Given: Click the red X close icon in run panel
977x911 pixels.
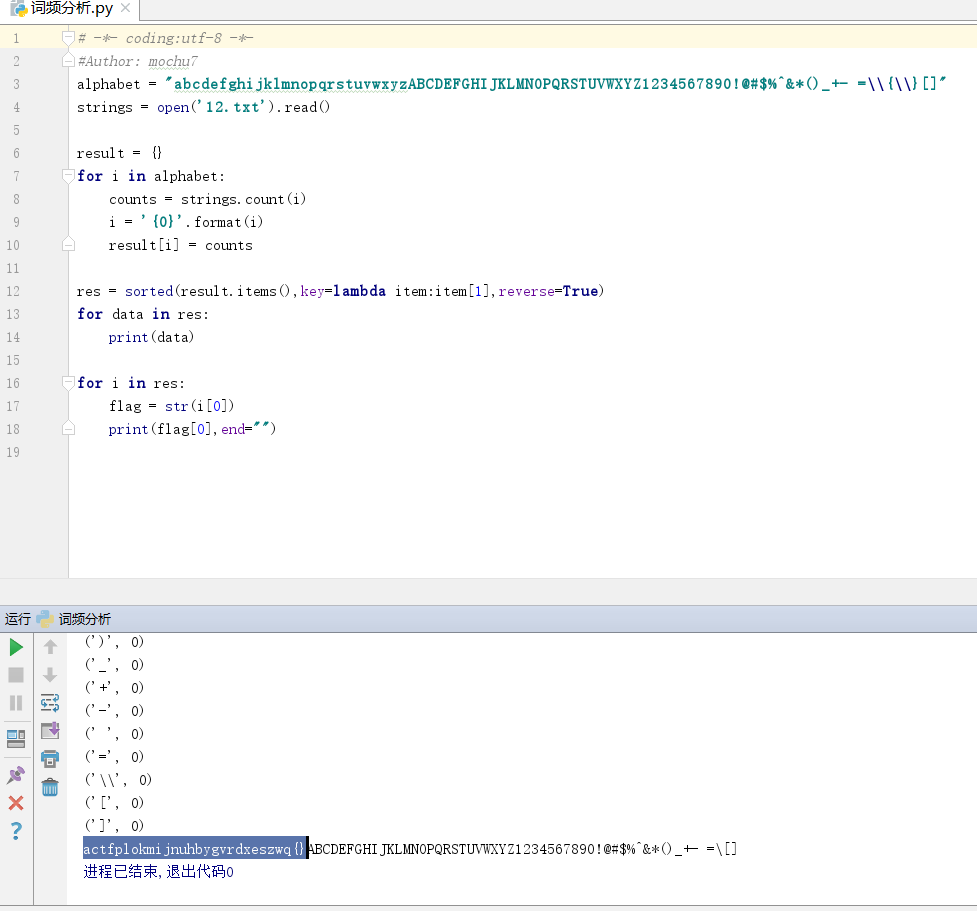Looking at the screenshot, I should pos(16,803).
